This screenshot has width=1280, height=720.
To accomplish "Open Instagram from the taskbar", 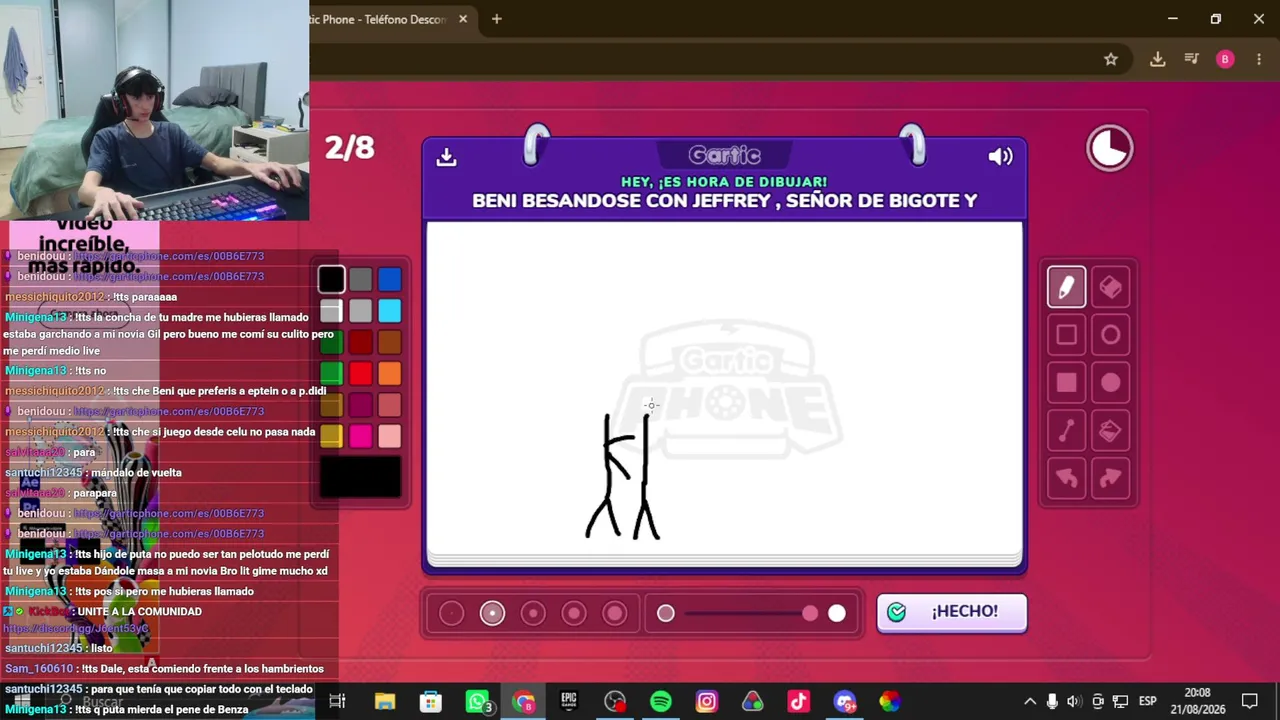I will click(707, 702).
